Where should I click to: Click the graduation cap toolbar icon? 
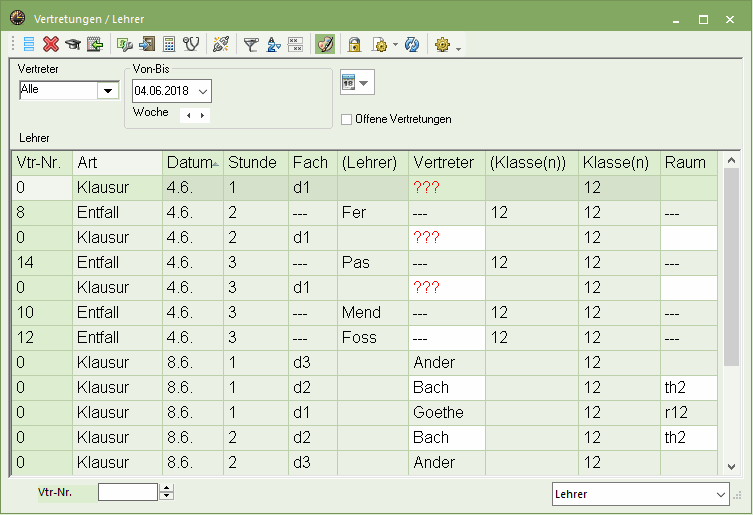(73, 44)
